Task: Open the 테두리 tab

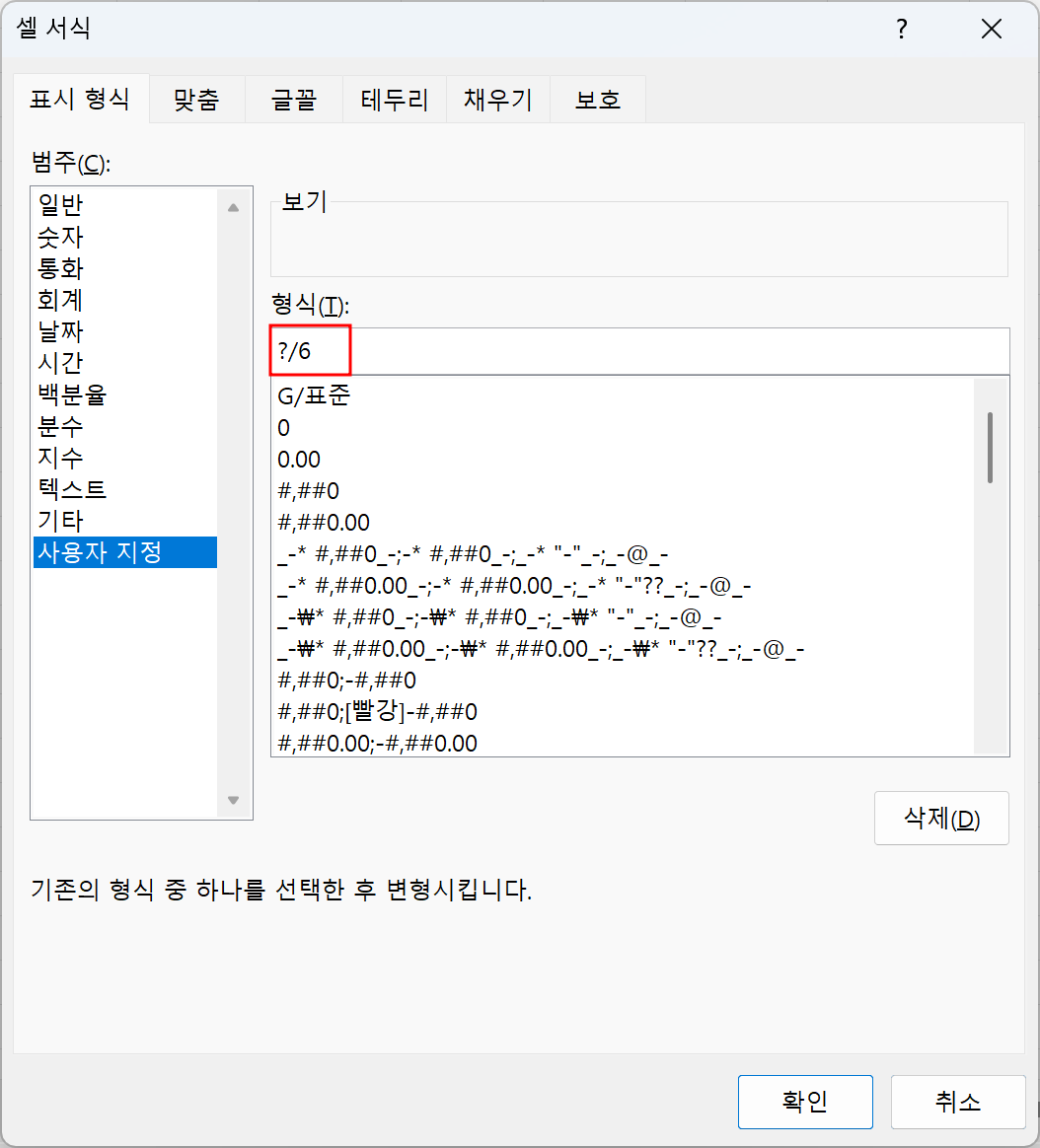Action: 394,99
